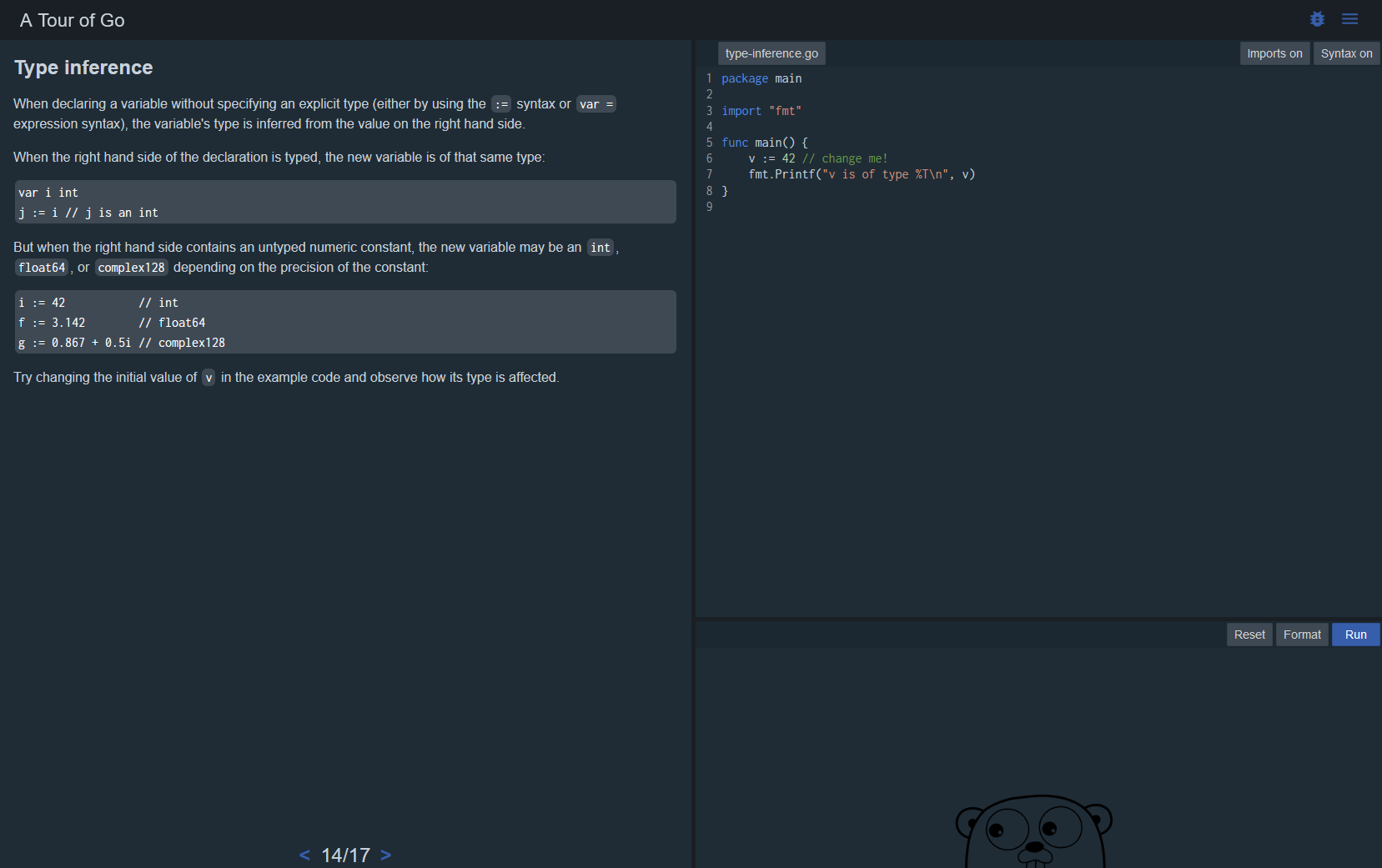Click the func main() line
Viewport: 1382px width, 868px height.
[x=764, y=143]
